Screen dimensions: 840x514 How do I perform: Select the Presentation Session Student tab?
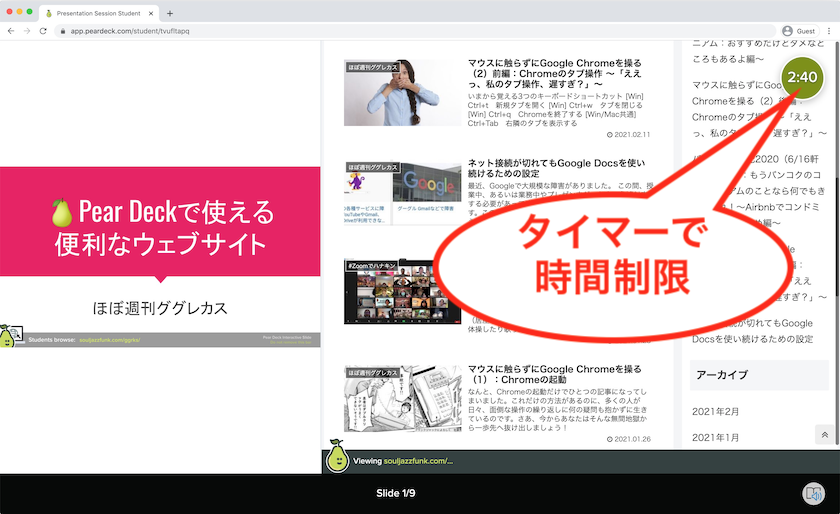95,13
